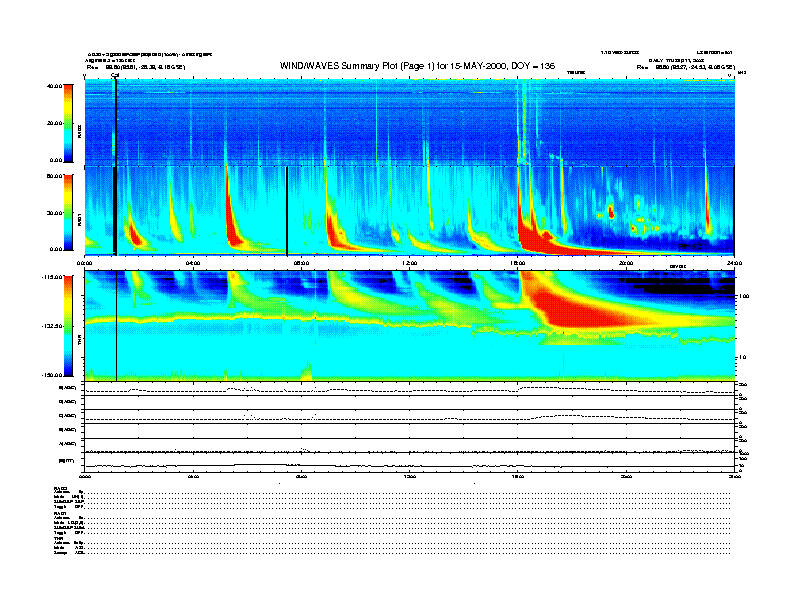Click the 20:00 time label under RAD1

point(626,263)
